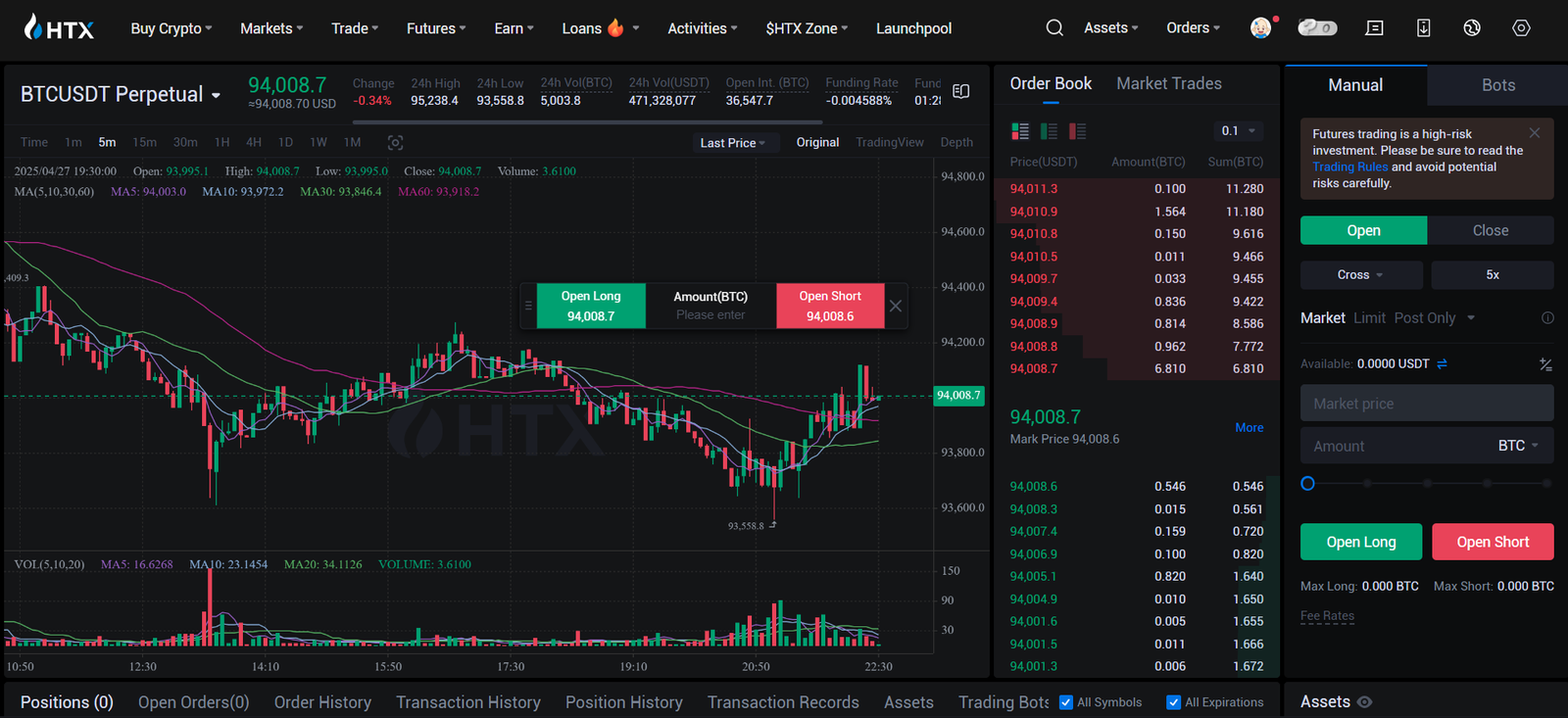Click the chart screenshot capture icon
1568x718 pixels.
point(395,143)
